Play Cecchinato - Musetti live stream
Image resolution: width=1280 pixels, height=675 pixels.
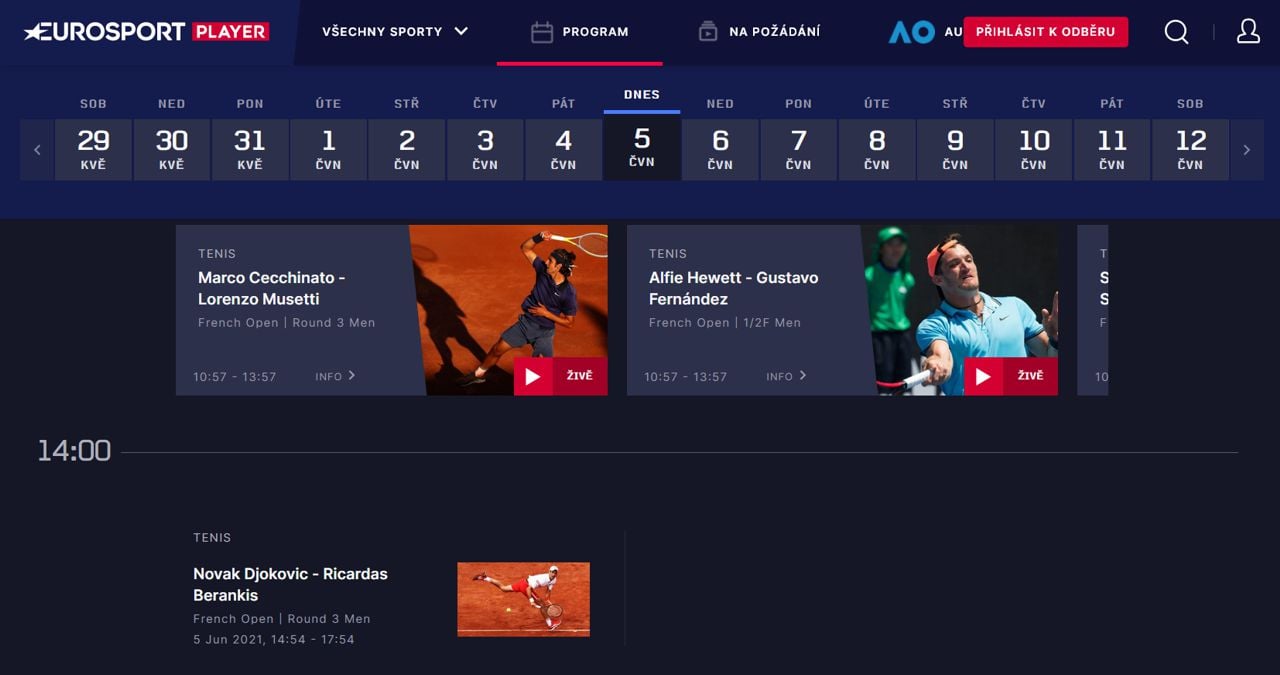click(560, 376)
